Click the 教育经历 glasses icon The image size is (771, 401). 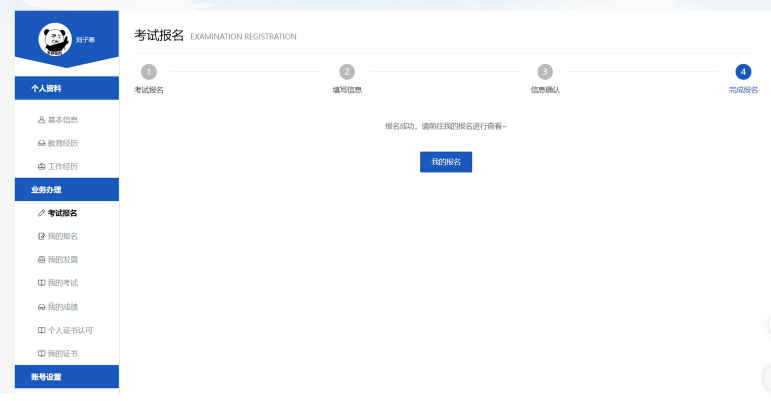41,143
